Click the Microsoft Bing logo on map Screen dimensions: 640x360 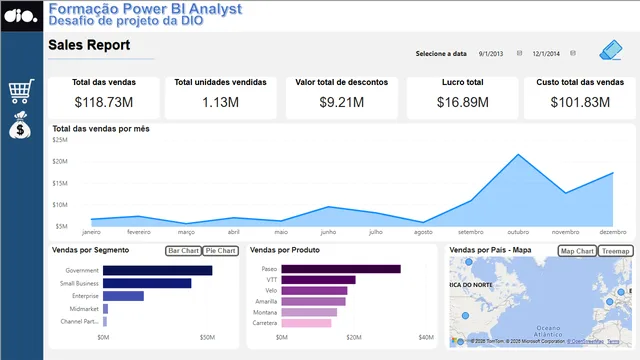[x=455, y=341]
